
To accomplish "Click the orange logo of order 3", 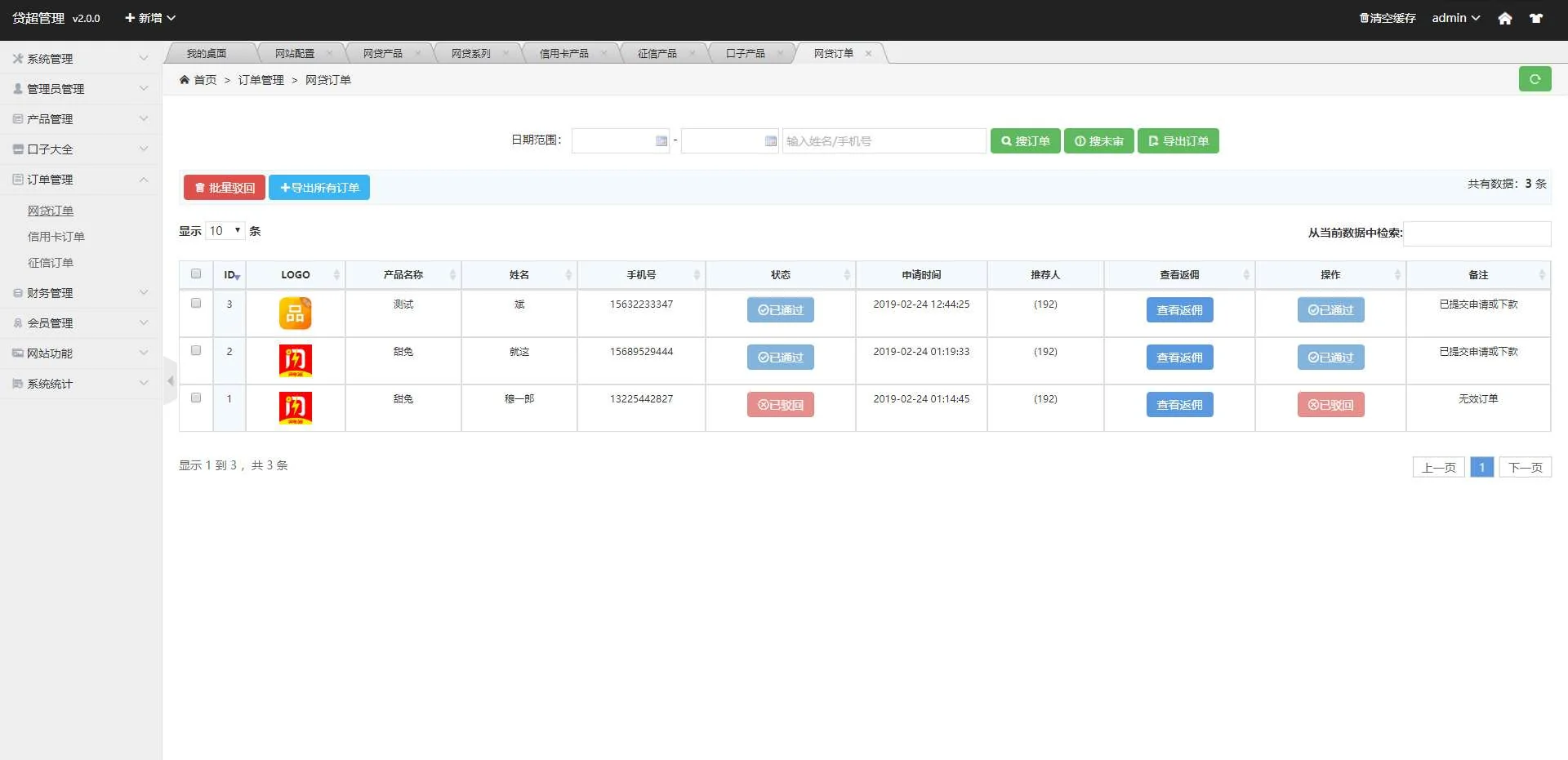I will 295,313.
